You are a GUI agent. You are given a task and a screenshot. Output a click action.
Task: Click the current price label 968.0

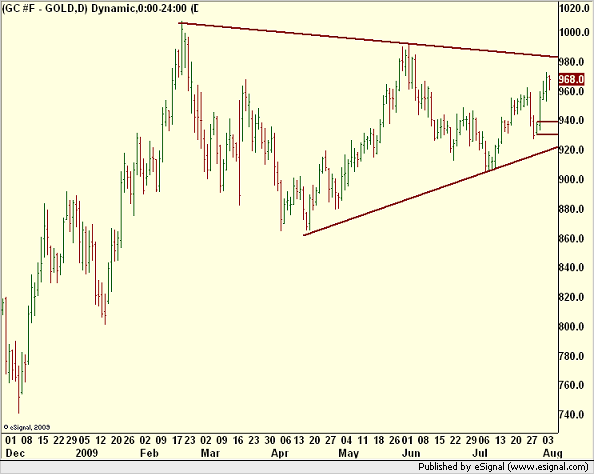(572, 79)
